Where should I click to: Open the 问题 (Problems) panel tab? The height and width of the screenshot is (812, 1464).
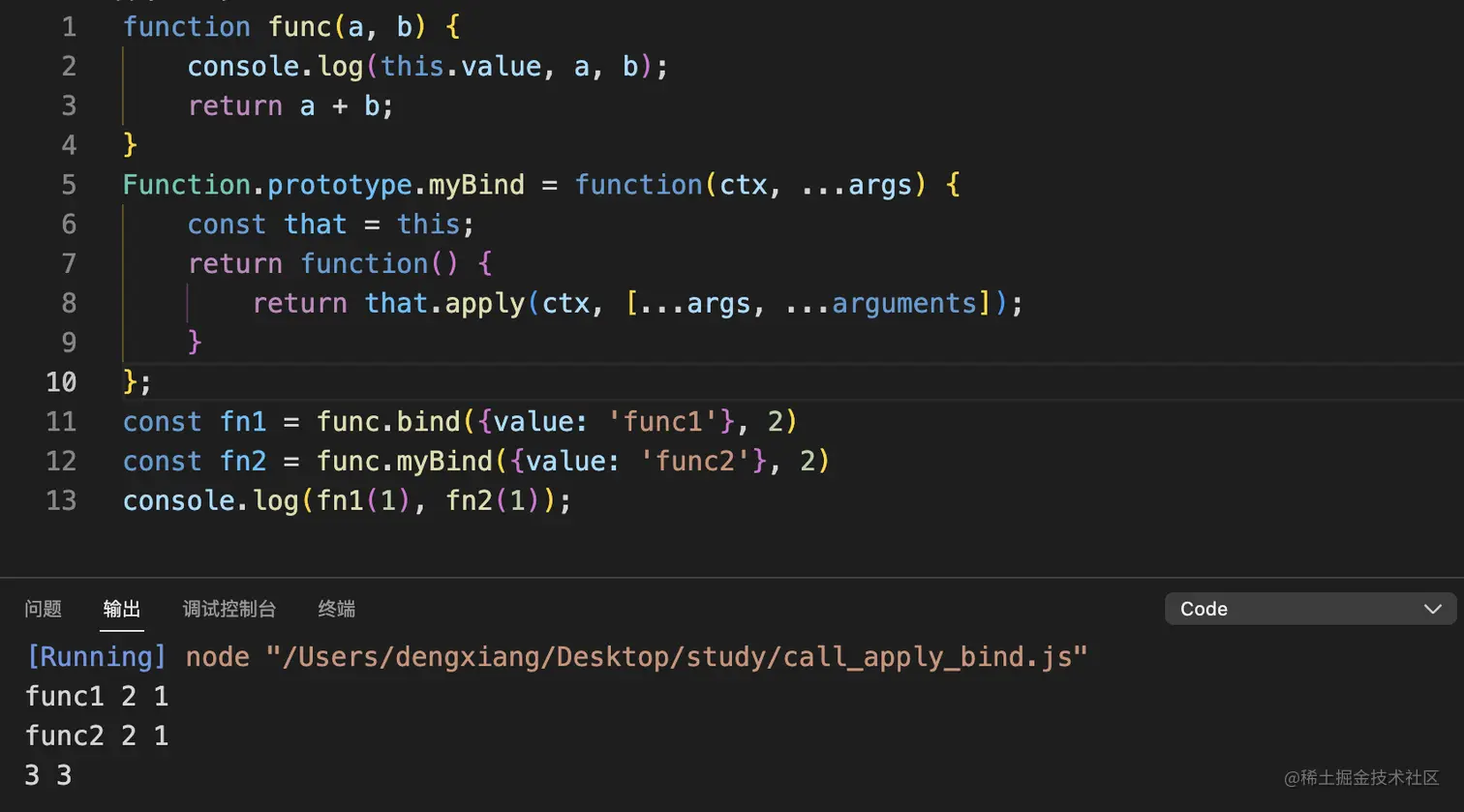tap(44, 609)
